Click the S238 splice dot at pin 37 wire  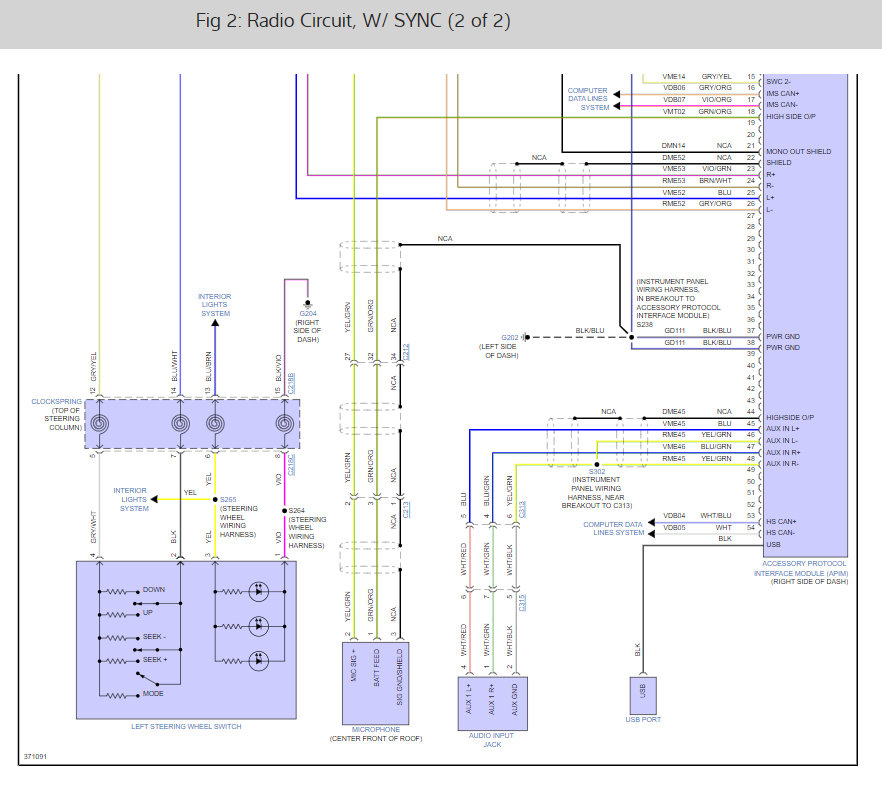631,337
